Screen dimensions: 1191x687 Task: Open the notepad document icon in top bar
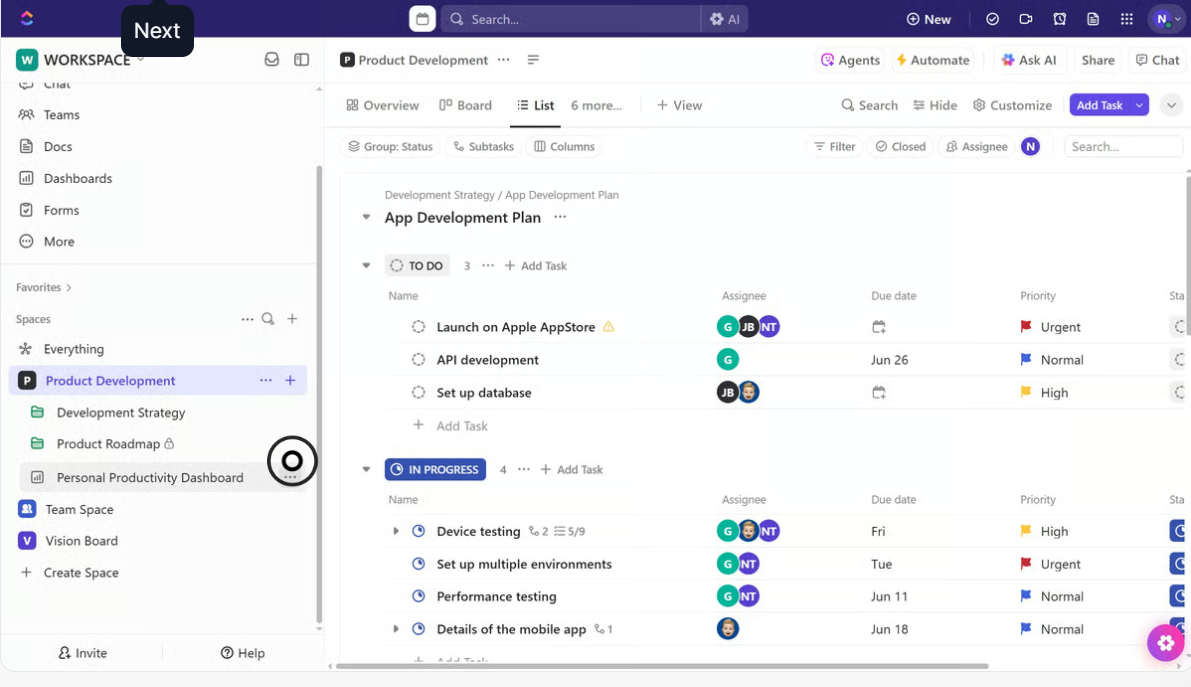coord(1093,19)
